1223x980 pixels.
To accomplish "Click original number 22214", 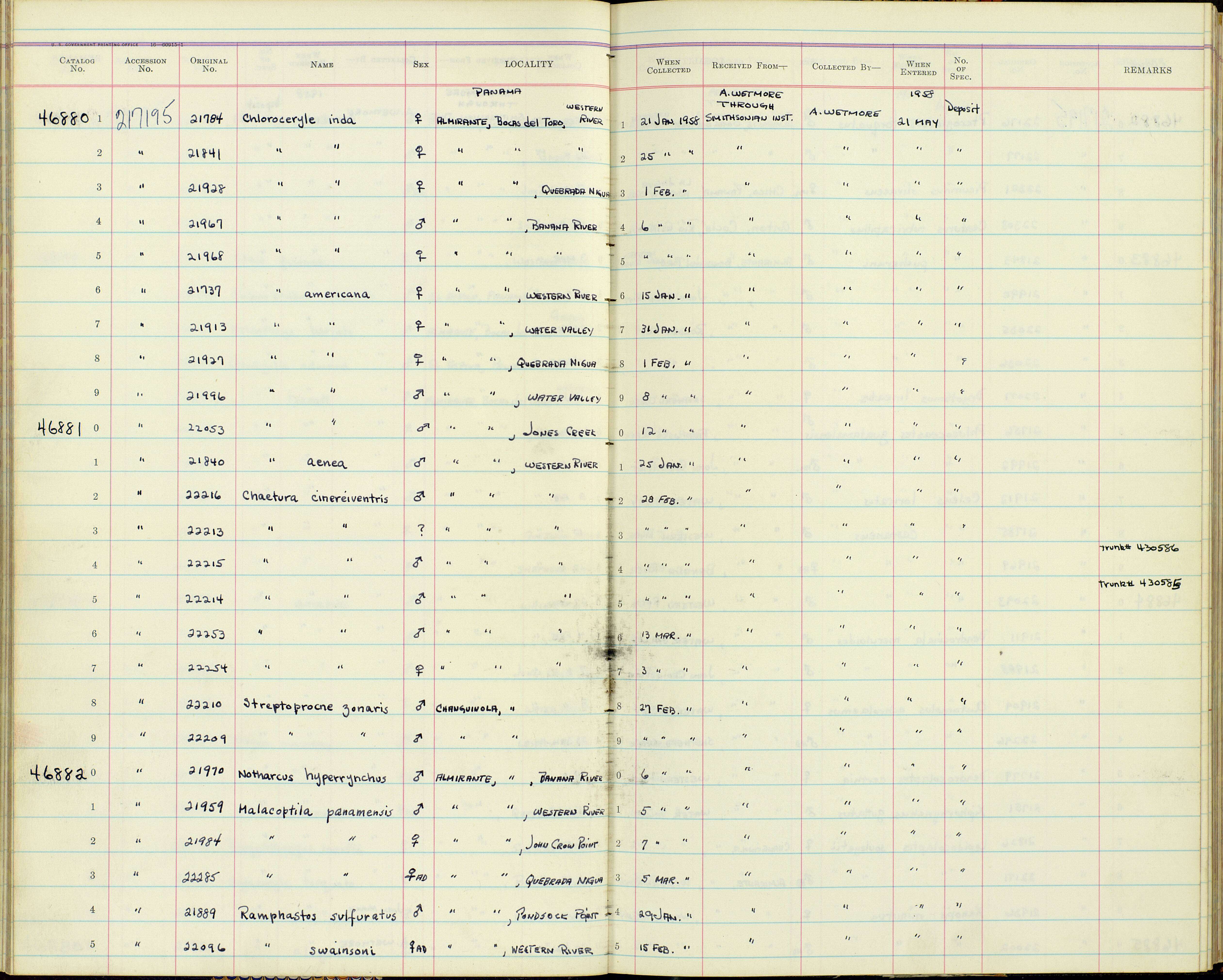I will click(x=205, y=599).
